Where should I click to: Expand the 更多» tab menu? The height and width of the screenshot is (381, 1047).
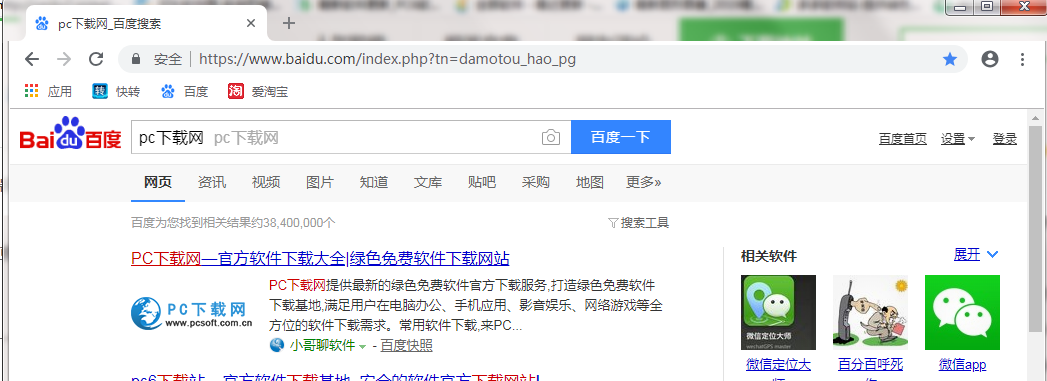point(644,182)
